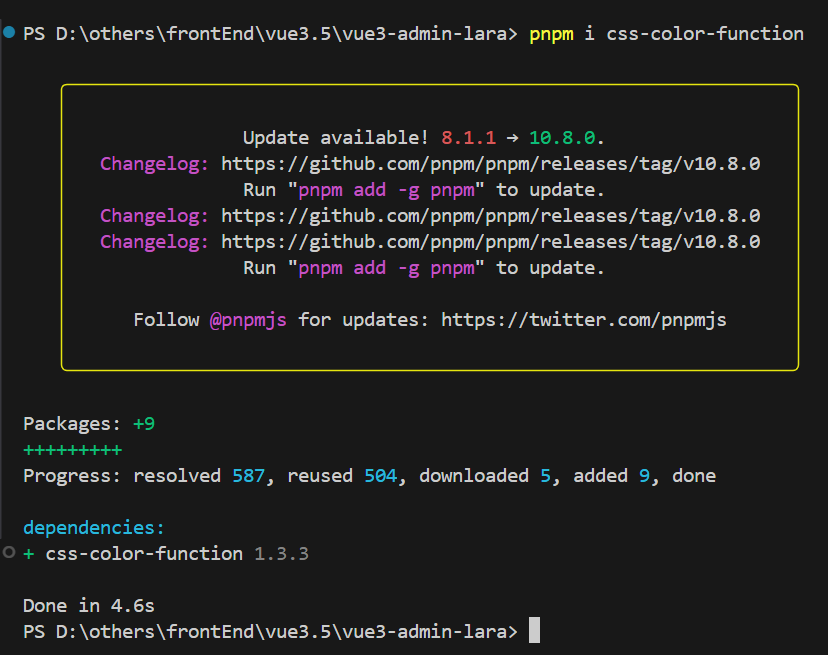Open the first Changelog GitHub release link

(491, 164)
